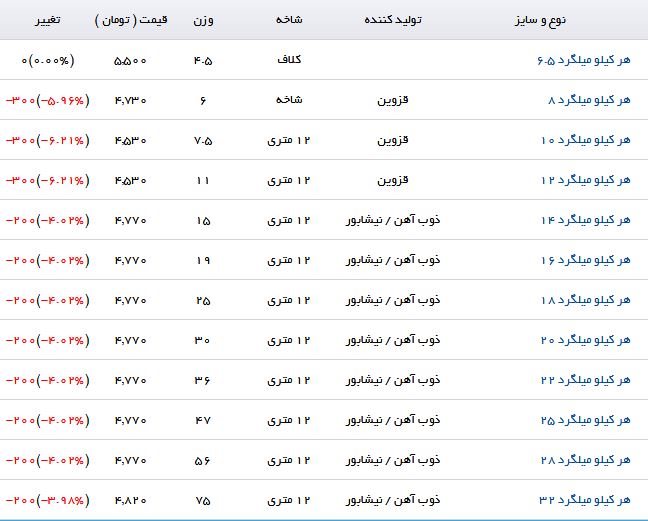Select ۱۲ متری cell in میلگرد ۲۸ row
Image resolution: width=648 pixels, height=521 pixels.
[x=289, y=460]
